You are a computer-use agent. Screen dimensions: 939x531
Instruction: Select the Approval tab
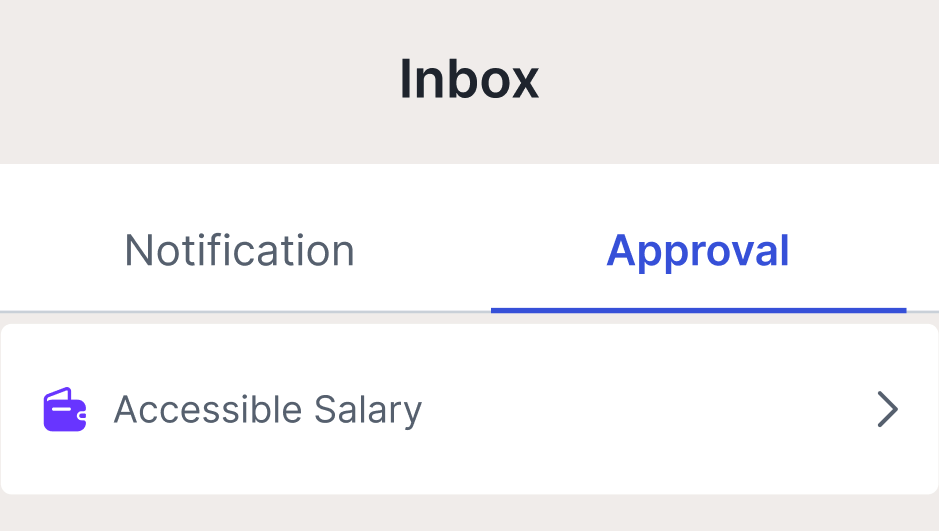click(697, 250)
